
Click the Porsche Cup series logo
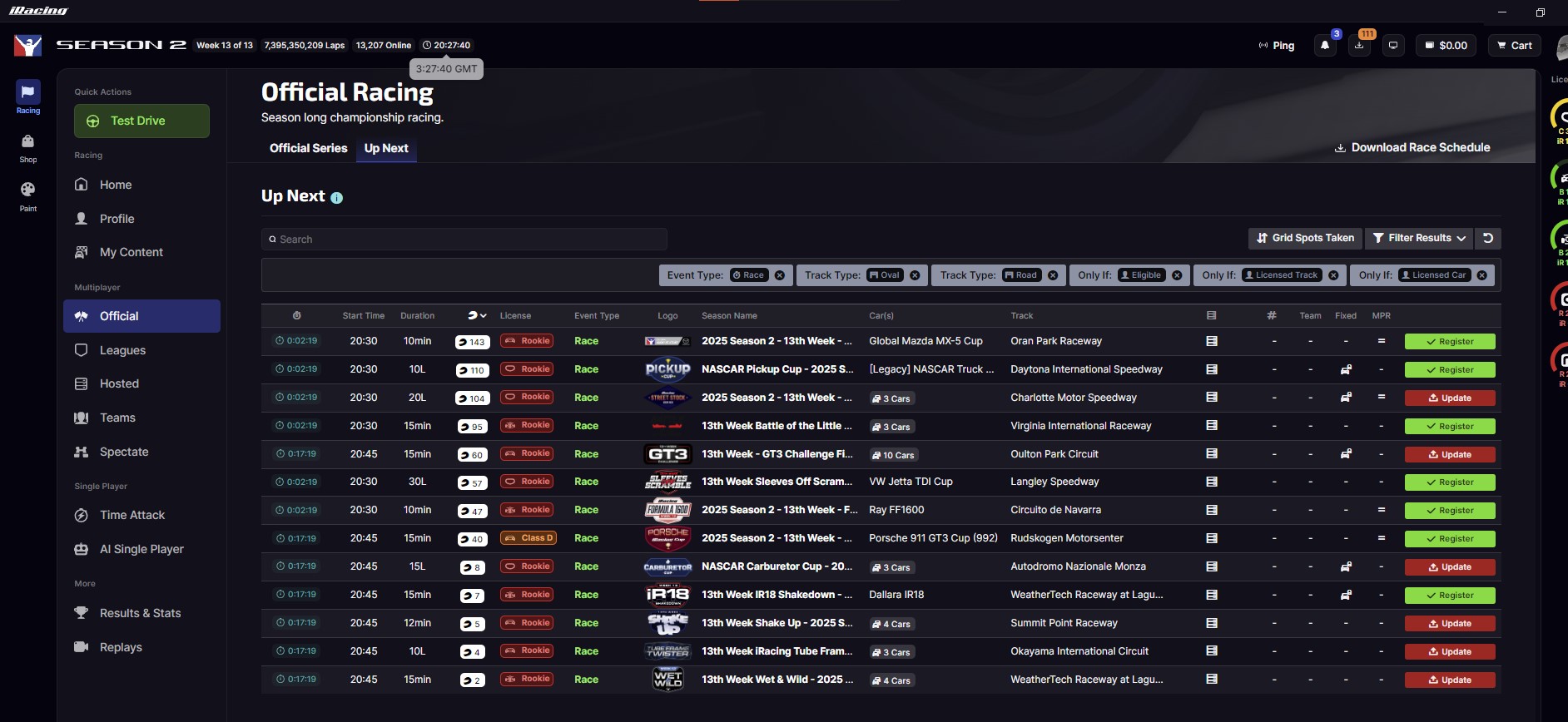[667, 538]
